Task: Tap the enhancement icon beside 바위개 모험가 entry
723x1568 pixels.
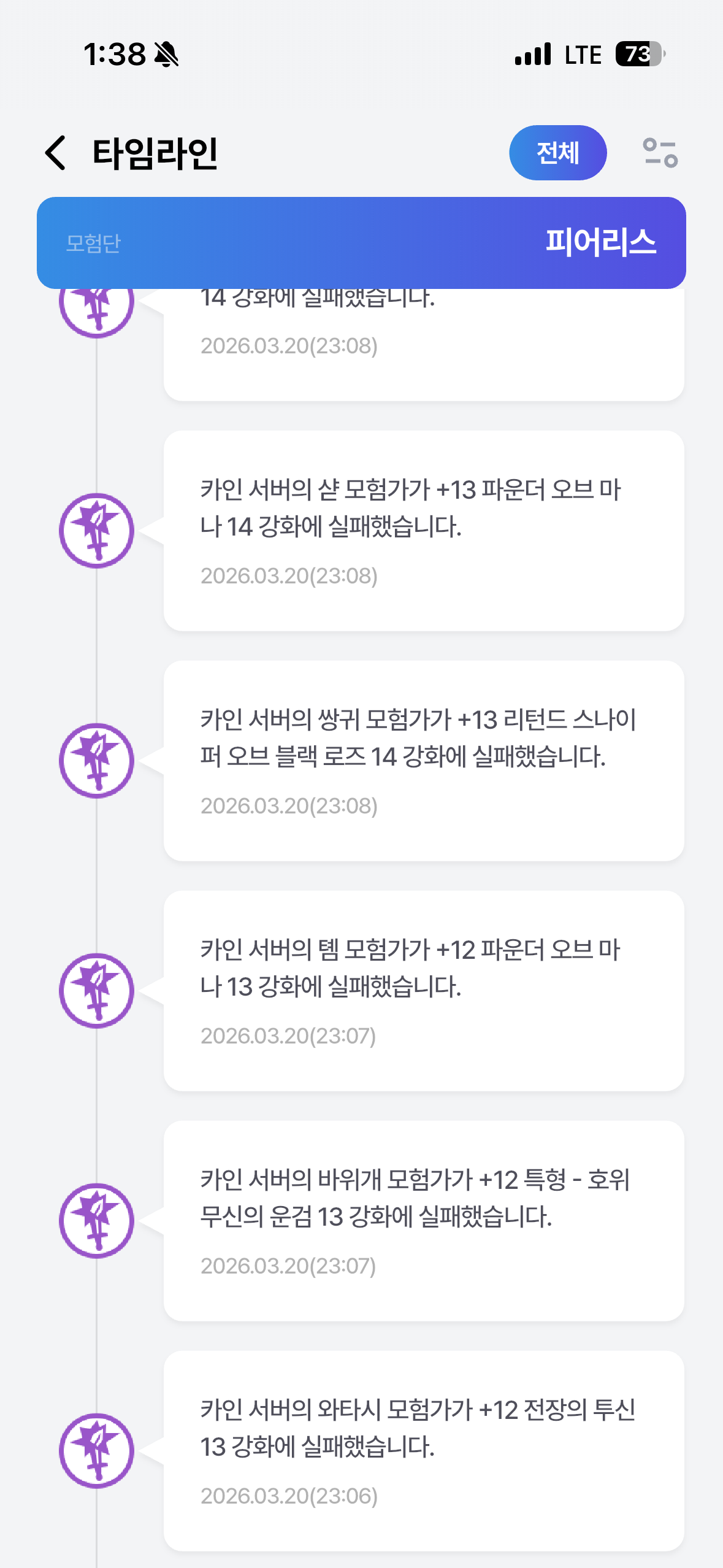Action: pos(96,1221)
